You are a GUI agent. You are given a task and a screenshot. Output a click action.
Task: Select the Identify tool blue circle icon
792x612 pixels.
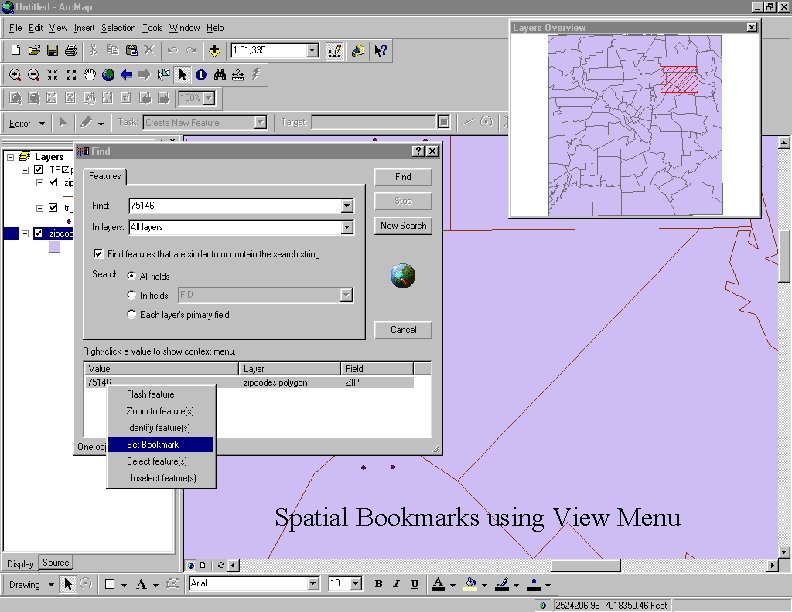[x=201, y=75]
